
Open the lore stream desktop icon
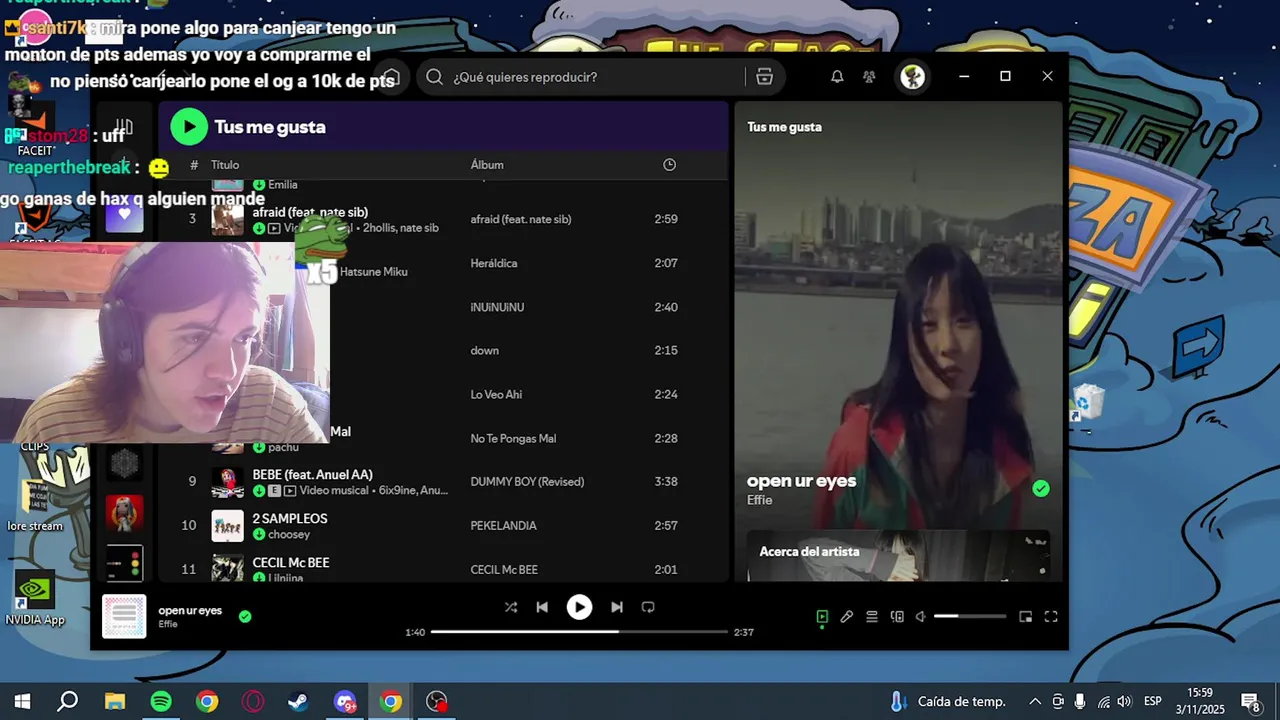click(x=35, y=505)
